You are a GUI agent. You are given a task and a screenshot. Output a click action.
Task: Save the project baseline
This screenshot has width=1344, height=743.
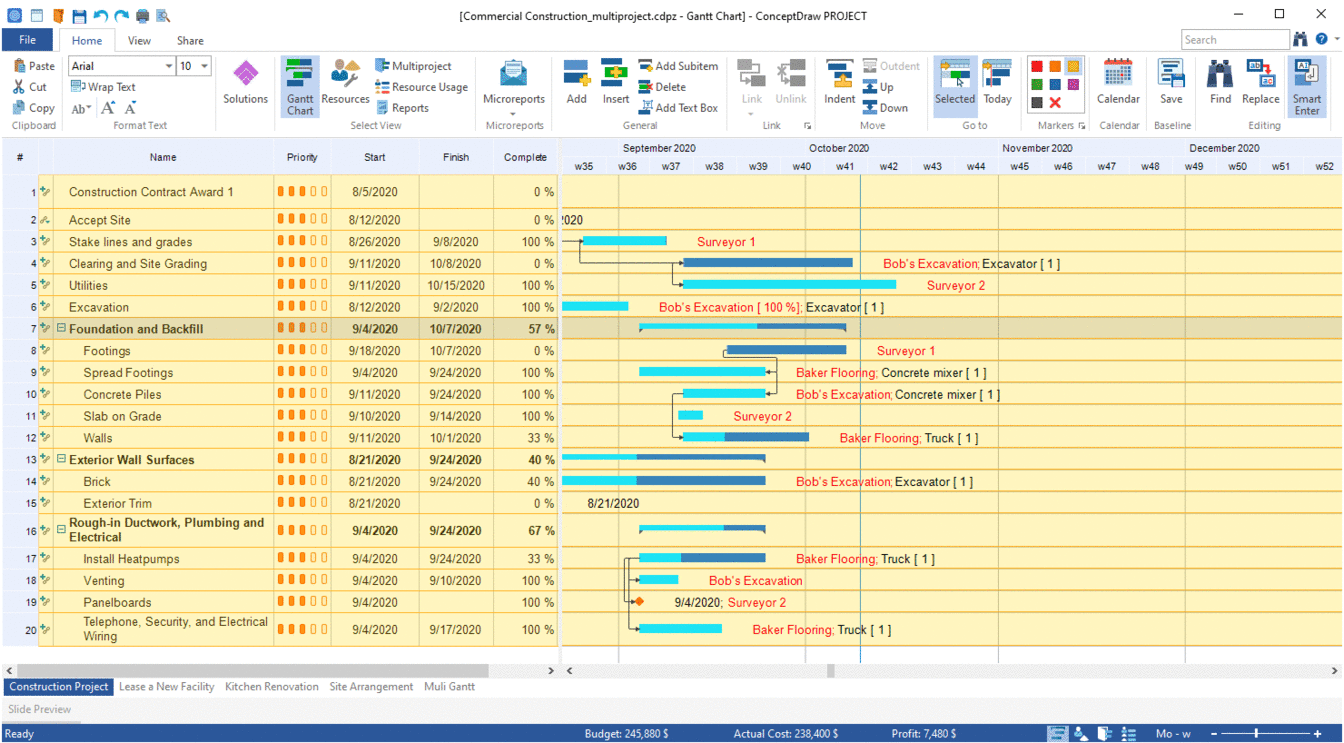(x=1171, y=82)
